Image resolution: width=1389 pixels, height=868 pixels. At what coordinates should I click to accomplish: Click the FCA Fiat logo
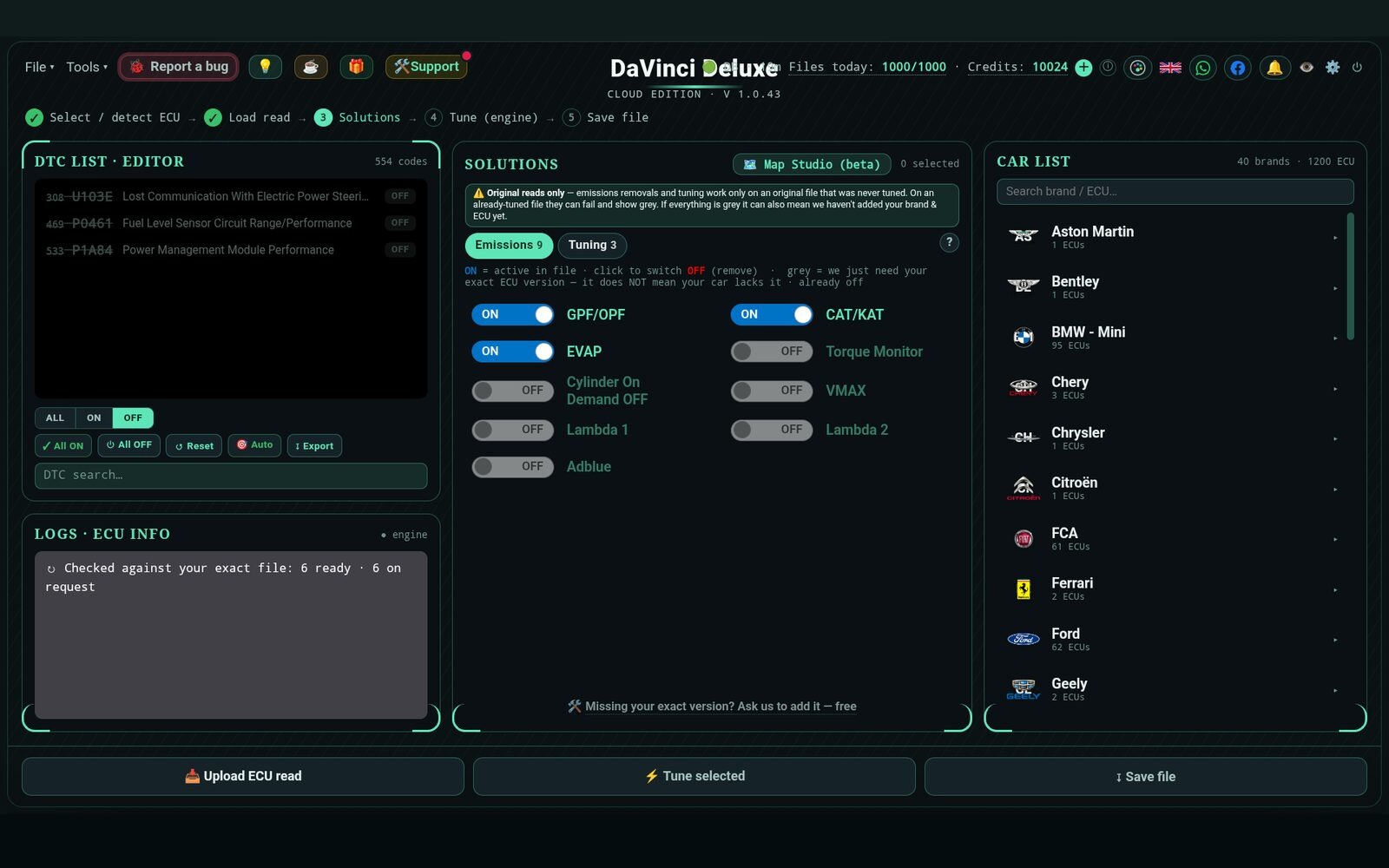1024,538
